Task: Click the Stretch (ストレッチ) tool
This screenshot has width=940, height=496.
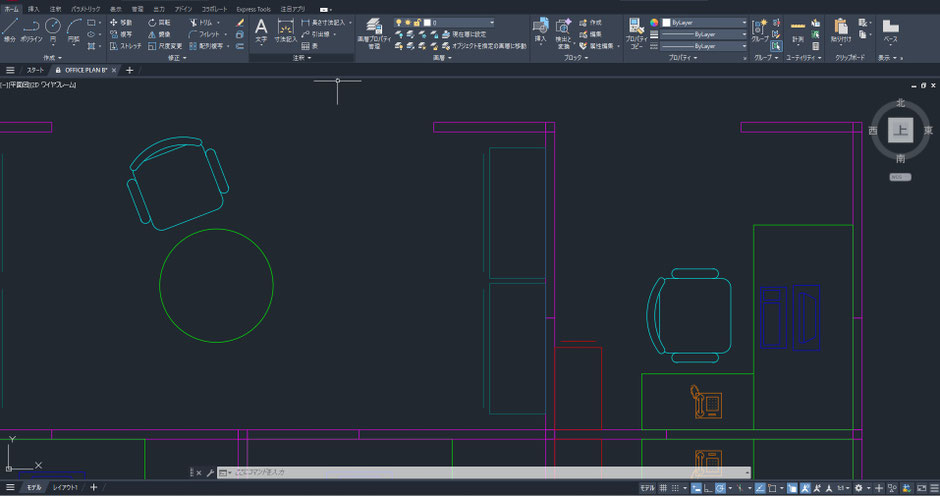Action: pos(125,46)
